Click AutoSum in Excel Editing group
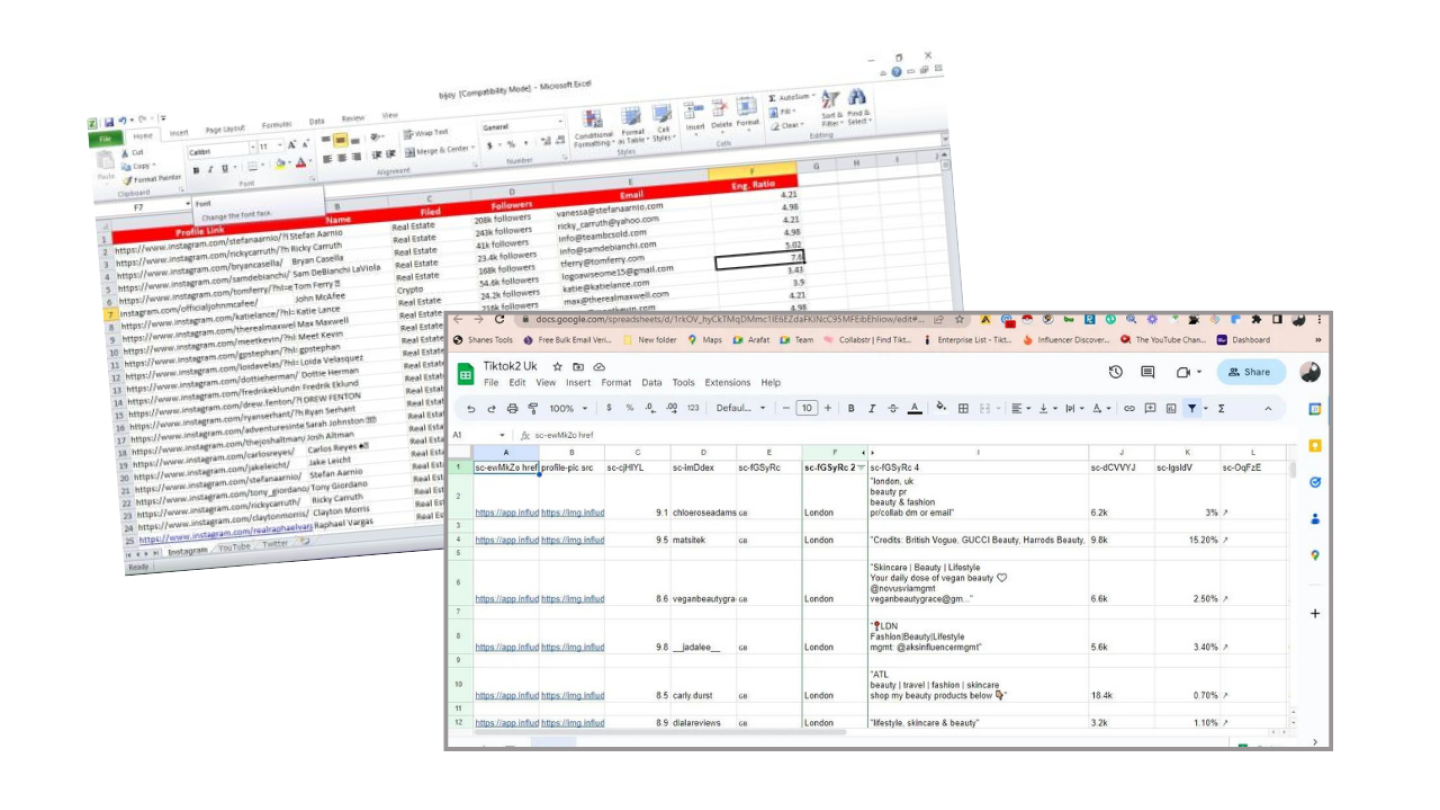The image size is (1440, 810). coord(792,97)
